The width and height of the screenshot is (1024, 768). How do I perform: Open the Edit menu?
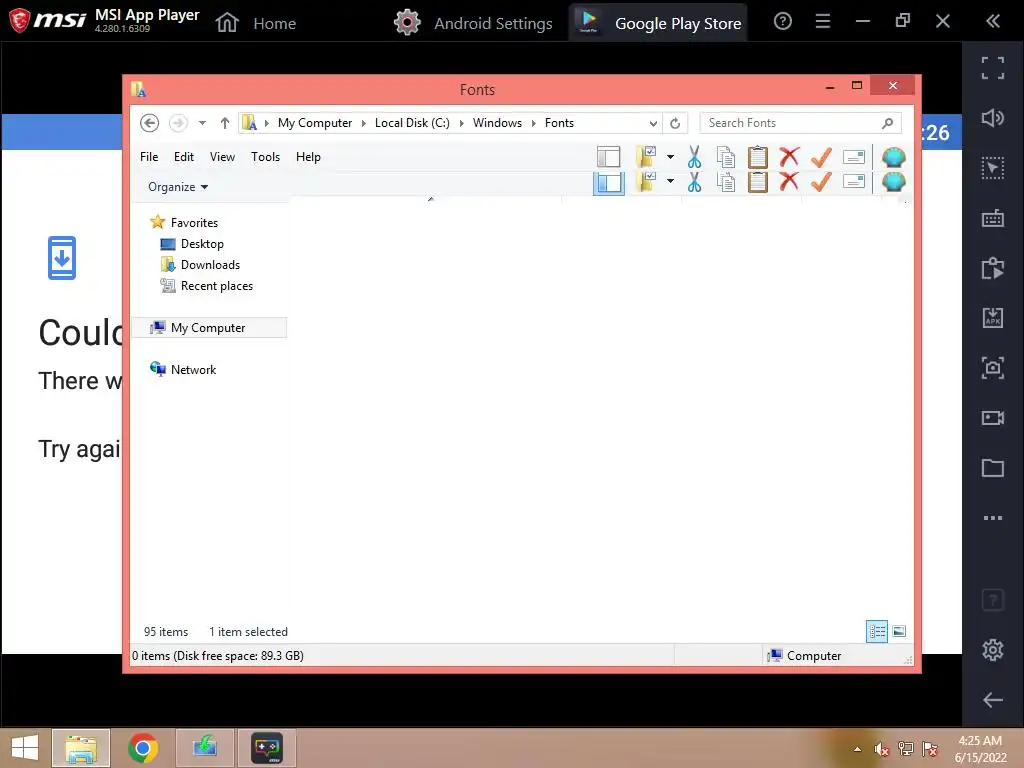click(x=184, y=157)
